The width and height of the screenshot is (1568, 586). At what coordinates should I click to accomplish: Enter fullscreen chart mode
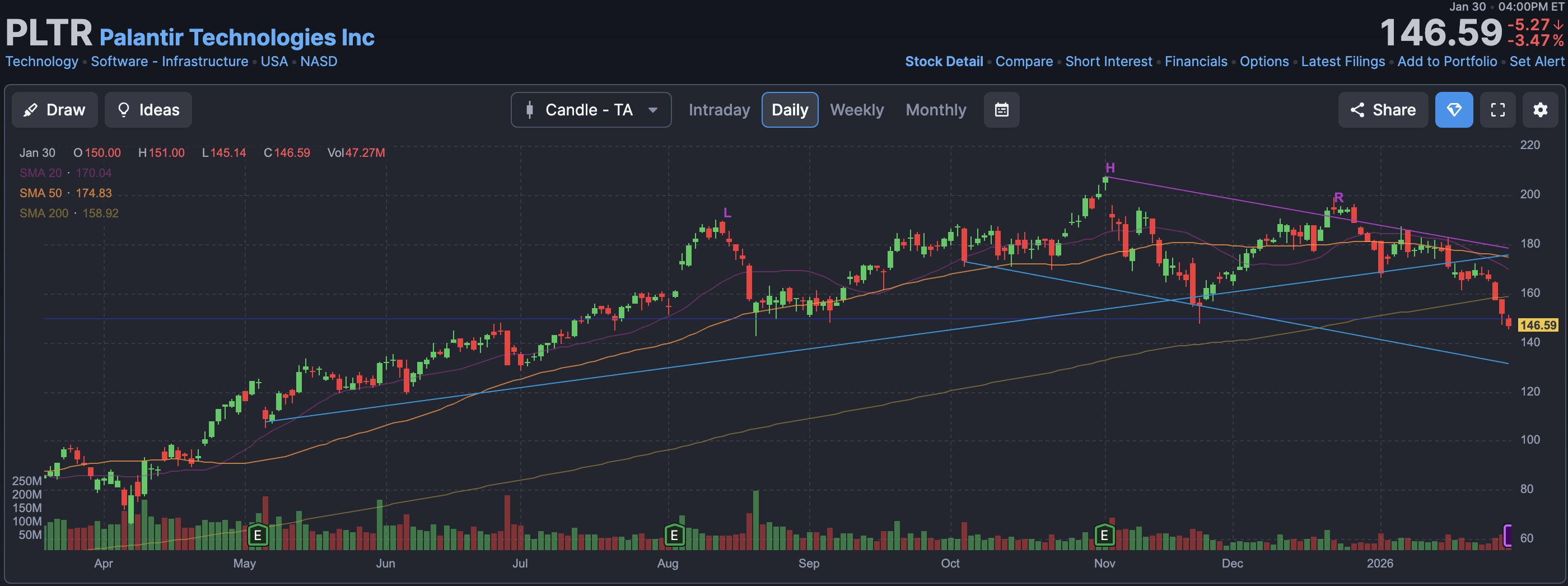tap(1497, 110)
